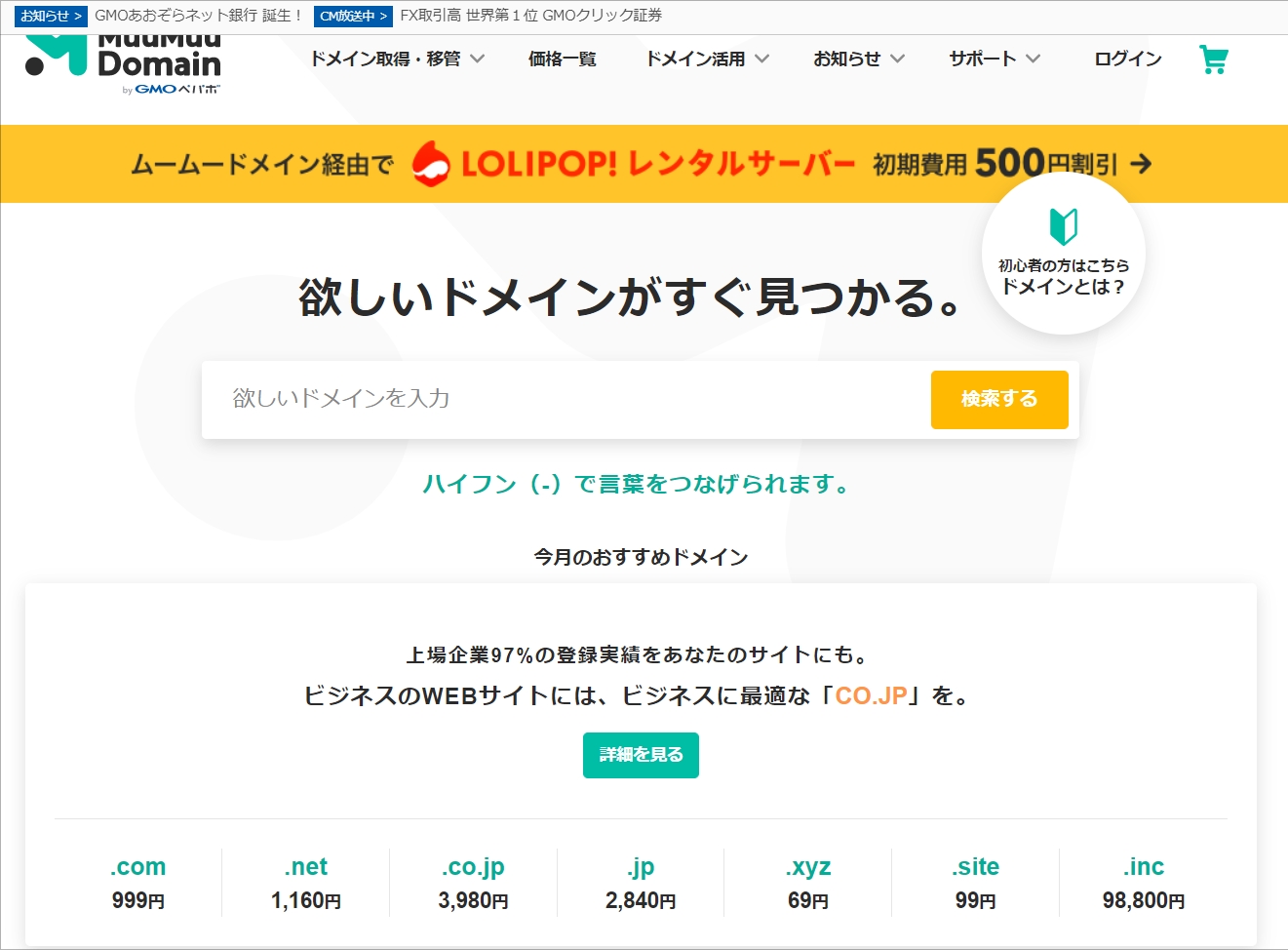Click the 上場企業97%の登録実績 text line
1288x950 pixels.
coord(640,654)
